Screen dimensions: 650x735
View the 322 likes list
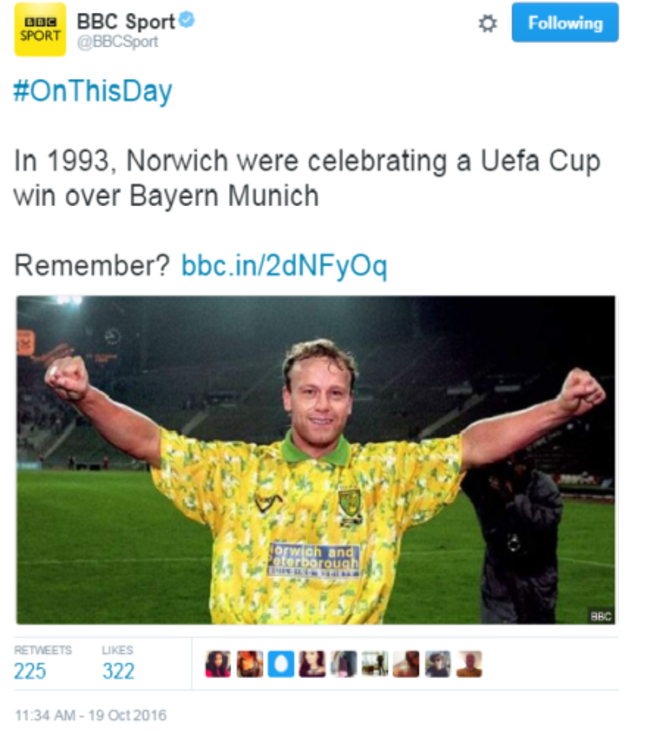point(118,671)
